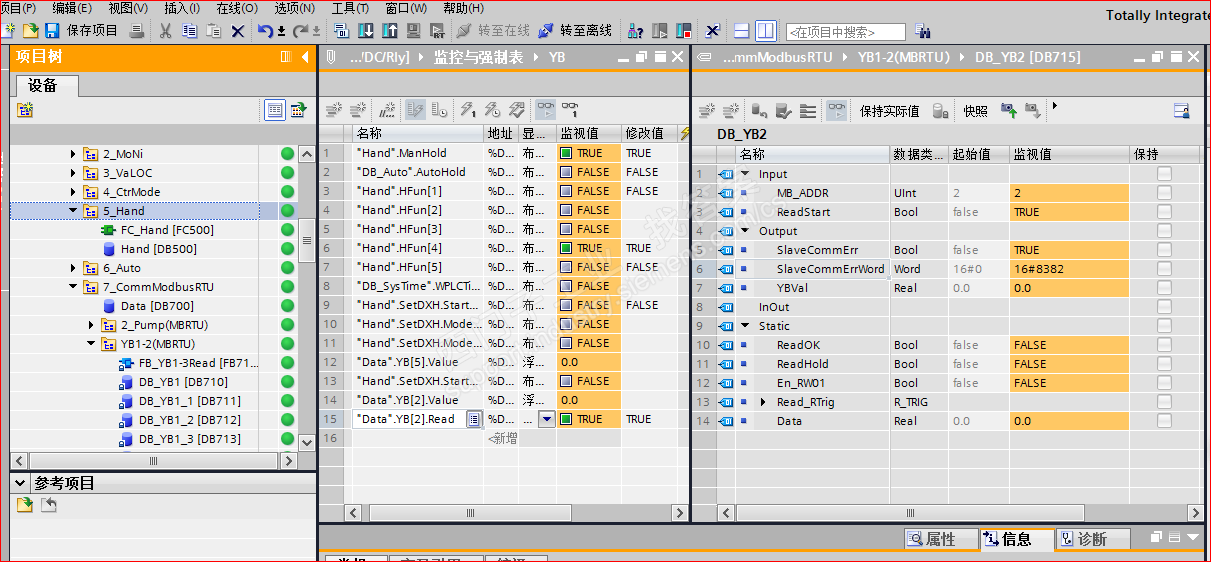
Task: Click the snapshot camera icon with green arrow
Action: pyautogui.click(x=1009, y=110)
